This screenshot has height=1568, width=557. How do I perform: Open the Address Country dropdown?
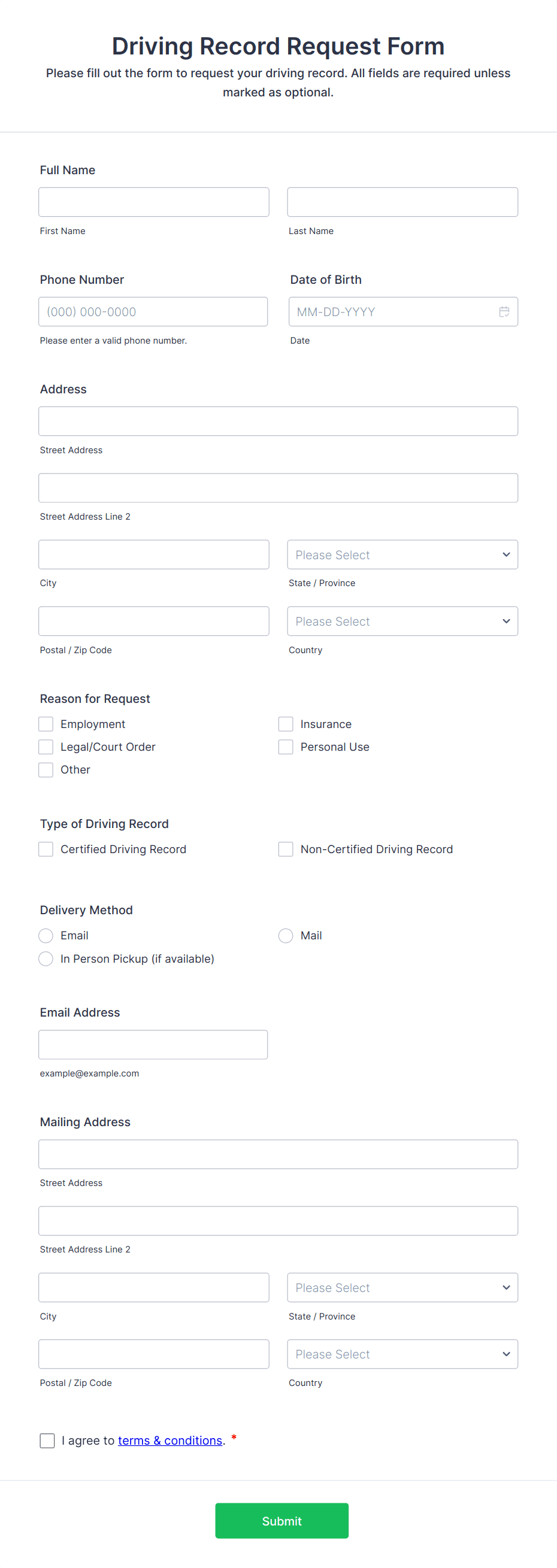(402, 621)
